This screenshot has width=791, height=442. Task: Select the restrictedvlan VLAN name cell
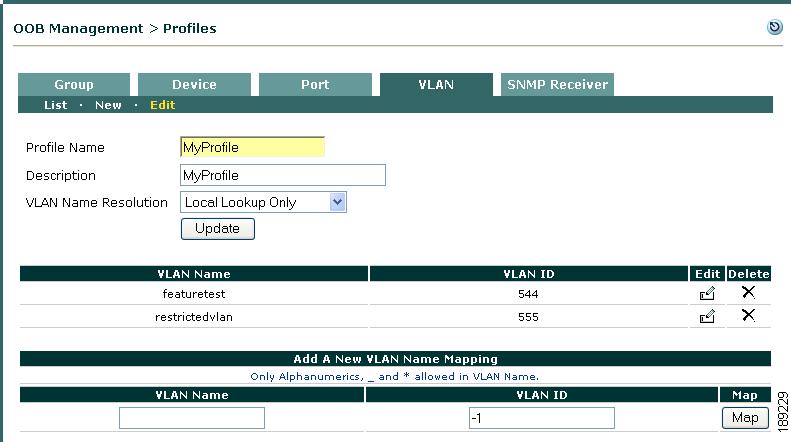[194, 317]
